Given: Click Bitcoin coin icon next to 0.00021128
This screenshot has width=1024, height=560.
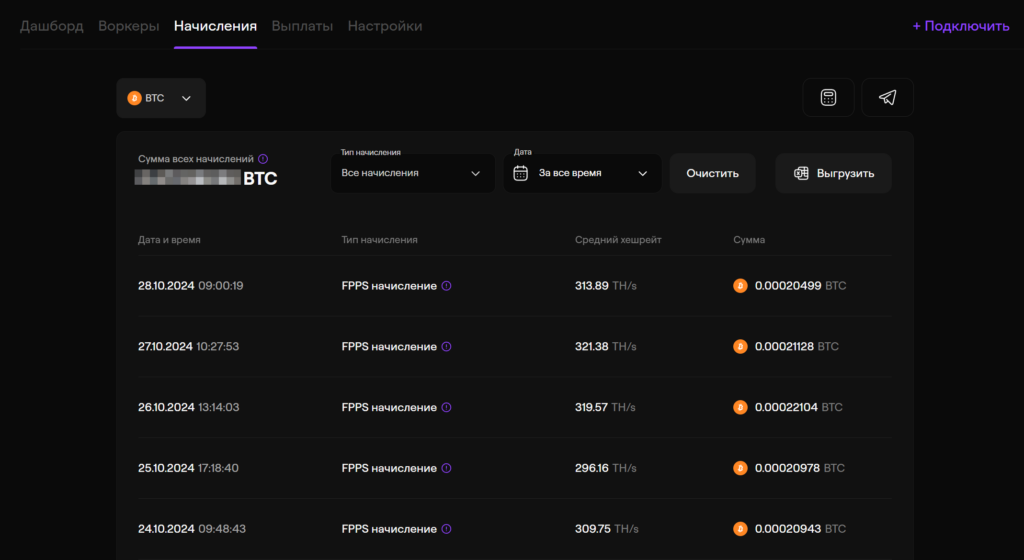Looking at the screenshot, I should point(740,347).
